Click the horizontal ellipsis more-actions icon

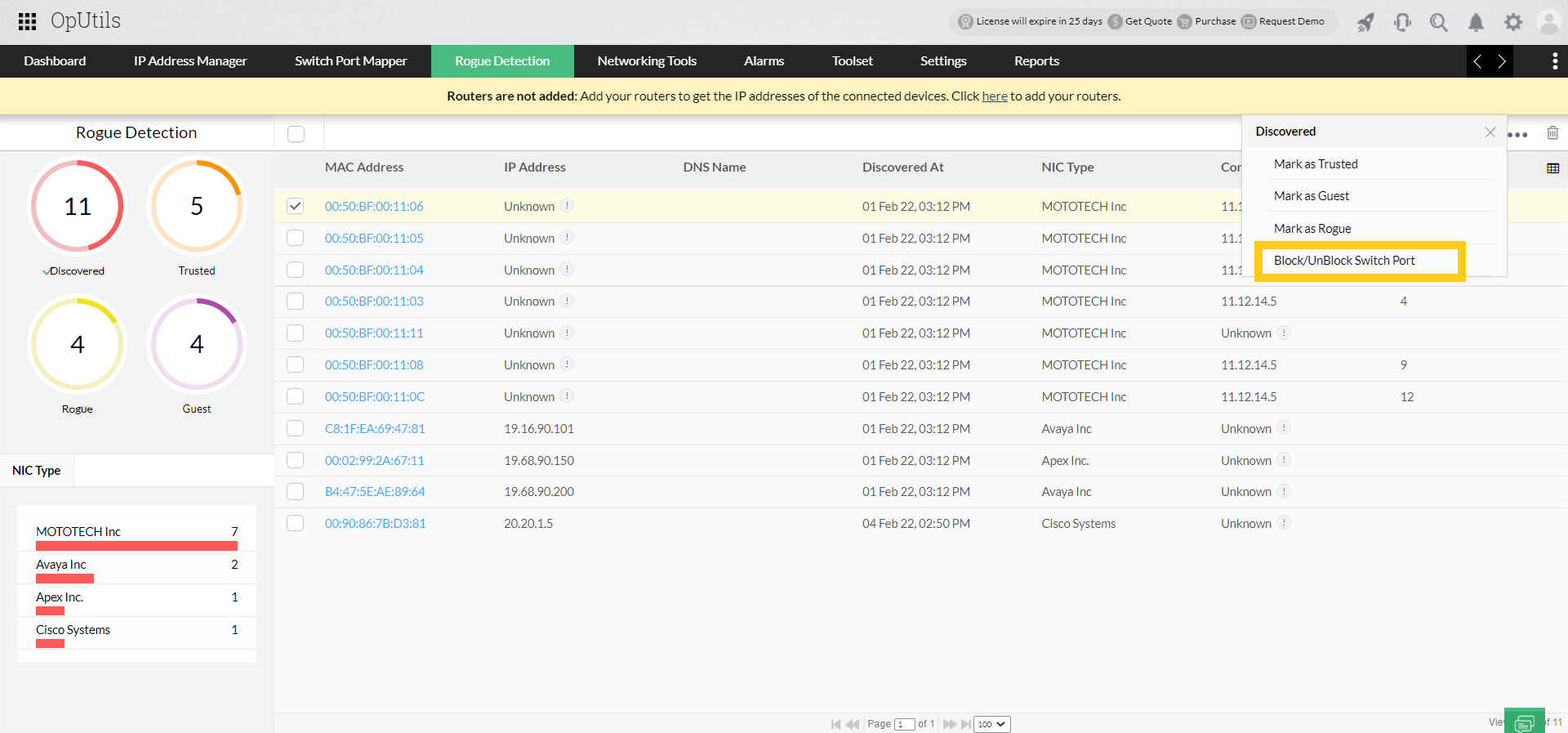1517,135
